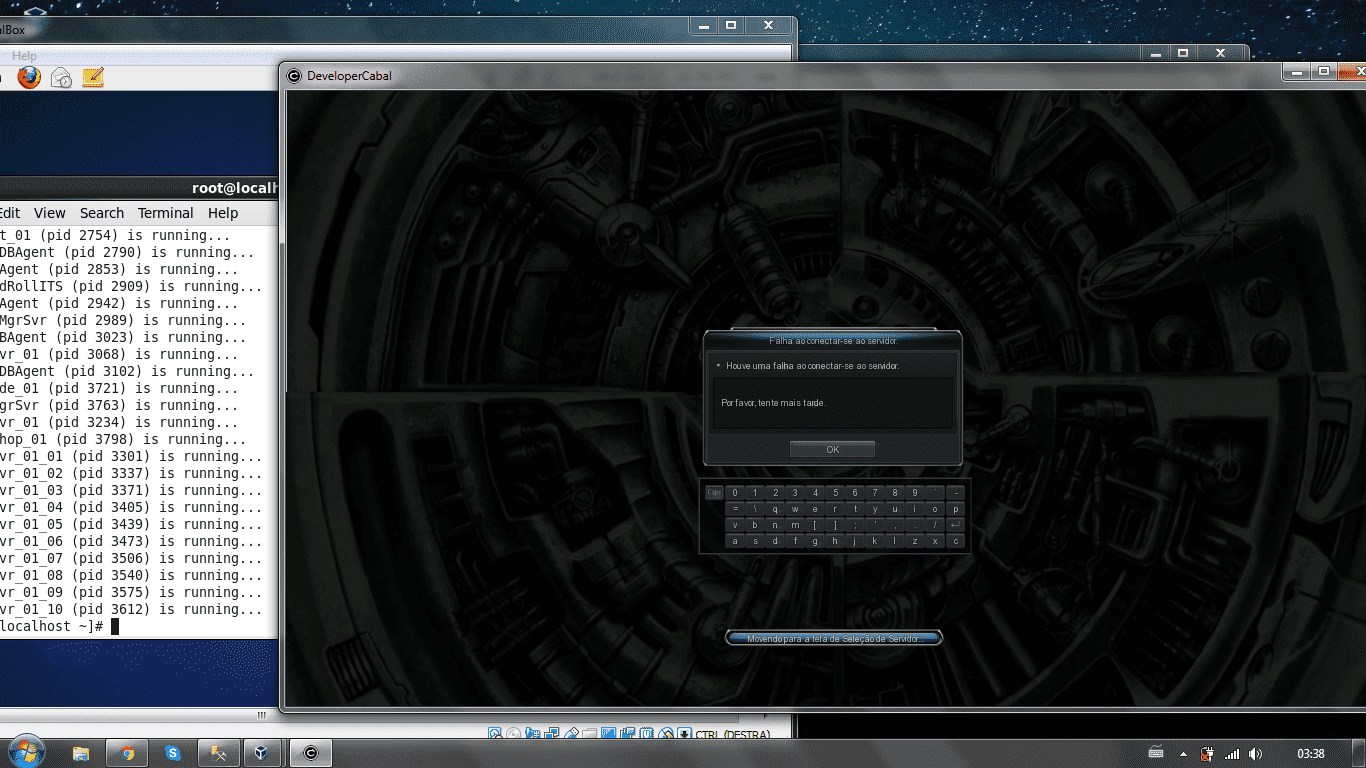Open the tools app on the taskbar
The width and height of the screenshot is (1366, 768).
[219, 753]
